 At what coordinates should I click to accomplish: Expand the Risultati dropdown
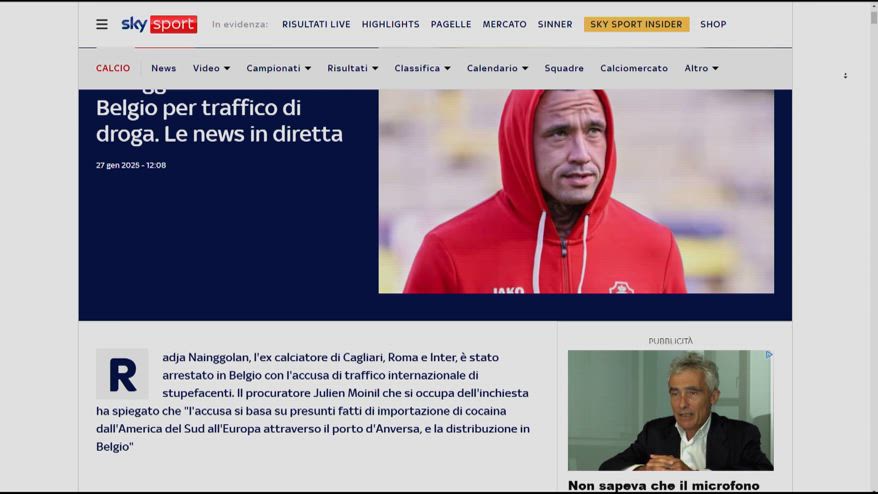coord(352,68)
